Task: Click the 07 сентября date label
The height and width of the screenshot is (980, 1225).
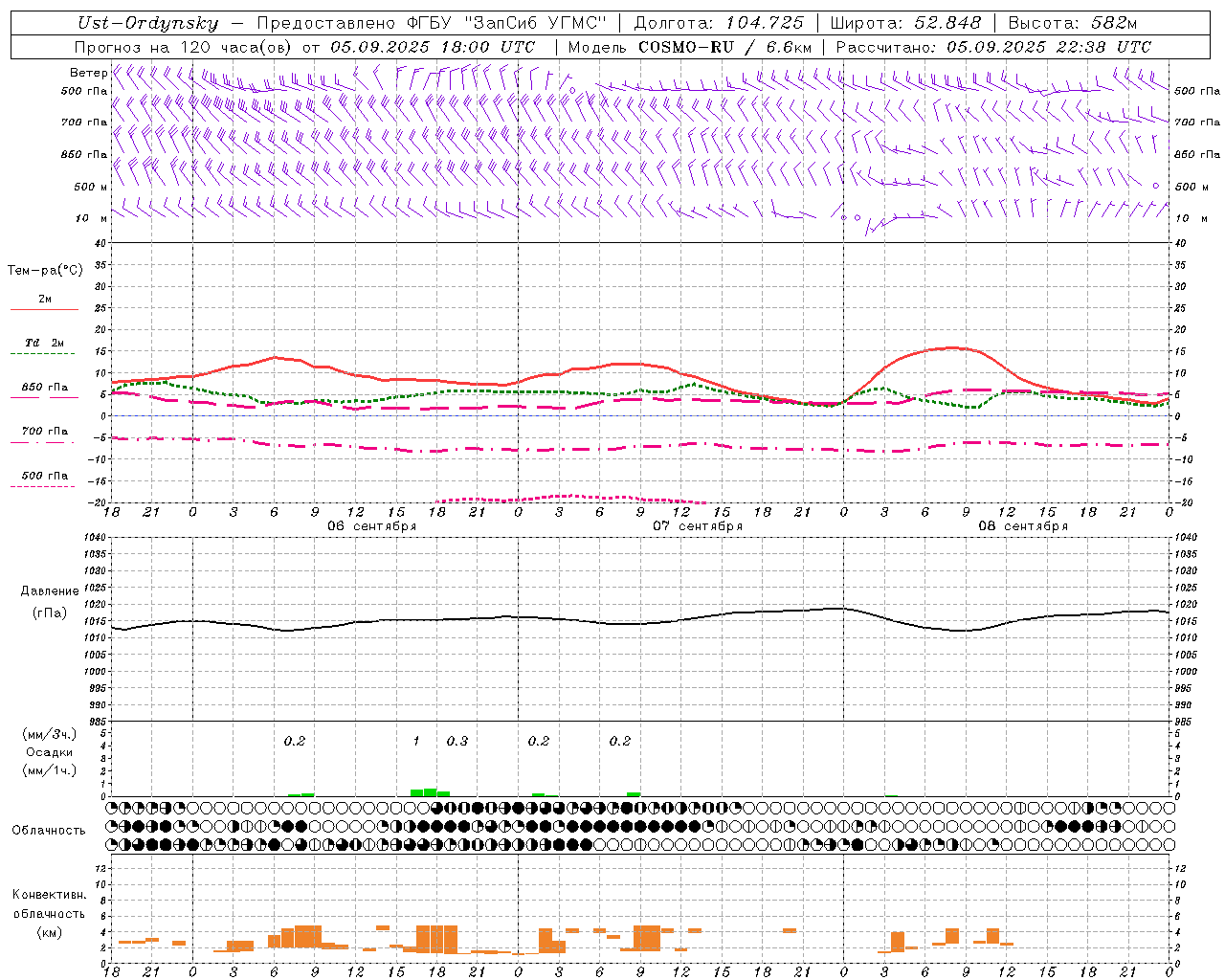Action: tap(698, 526)
